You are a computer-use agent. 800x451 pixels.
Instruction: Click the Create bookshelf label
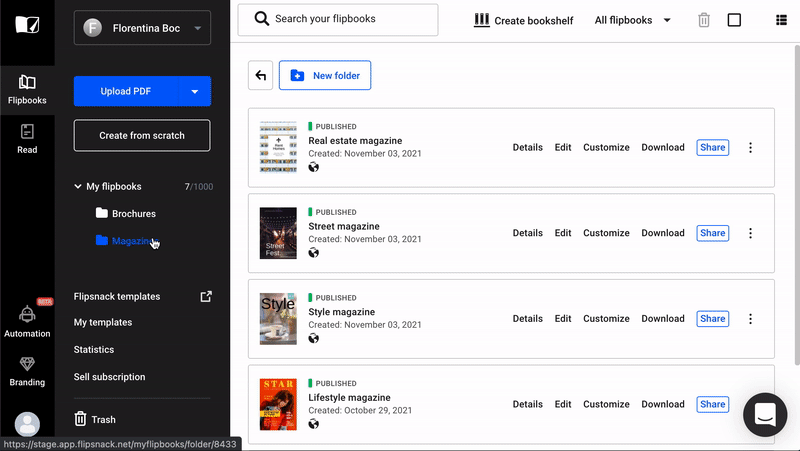(x=534, y=21)
